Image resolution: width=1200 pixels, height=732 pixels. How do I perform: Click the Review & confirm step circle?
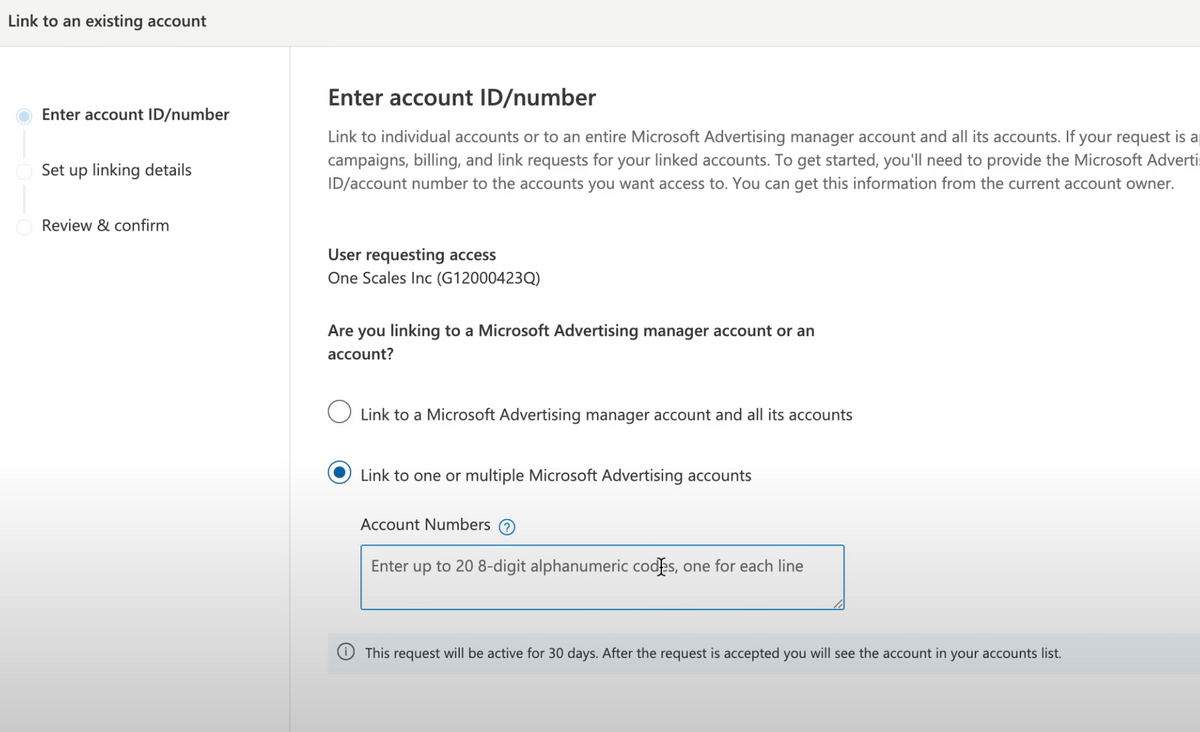[23, 226]
